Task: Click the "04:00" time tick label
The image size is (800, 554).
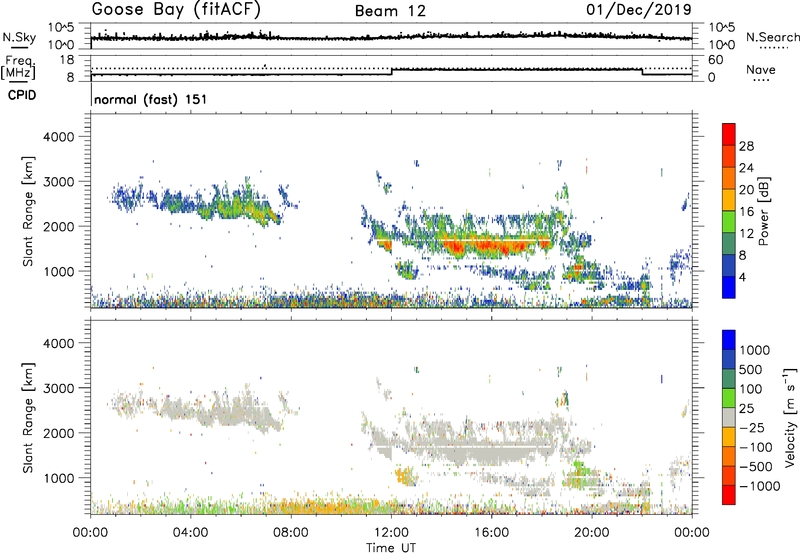Action: (x=190, y=533)
